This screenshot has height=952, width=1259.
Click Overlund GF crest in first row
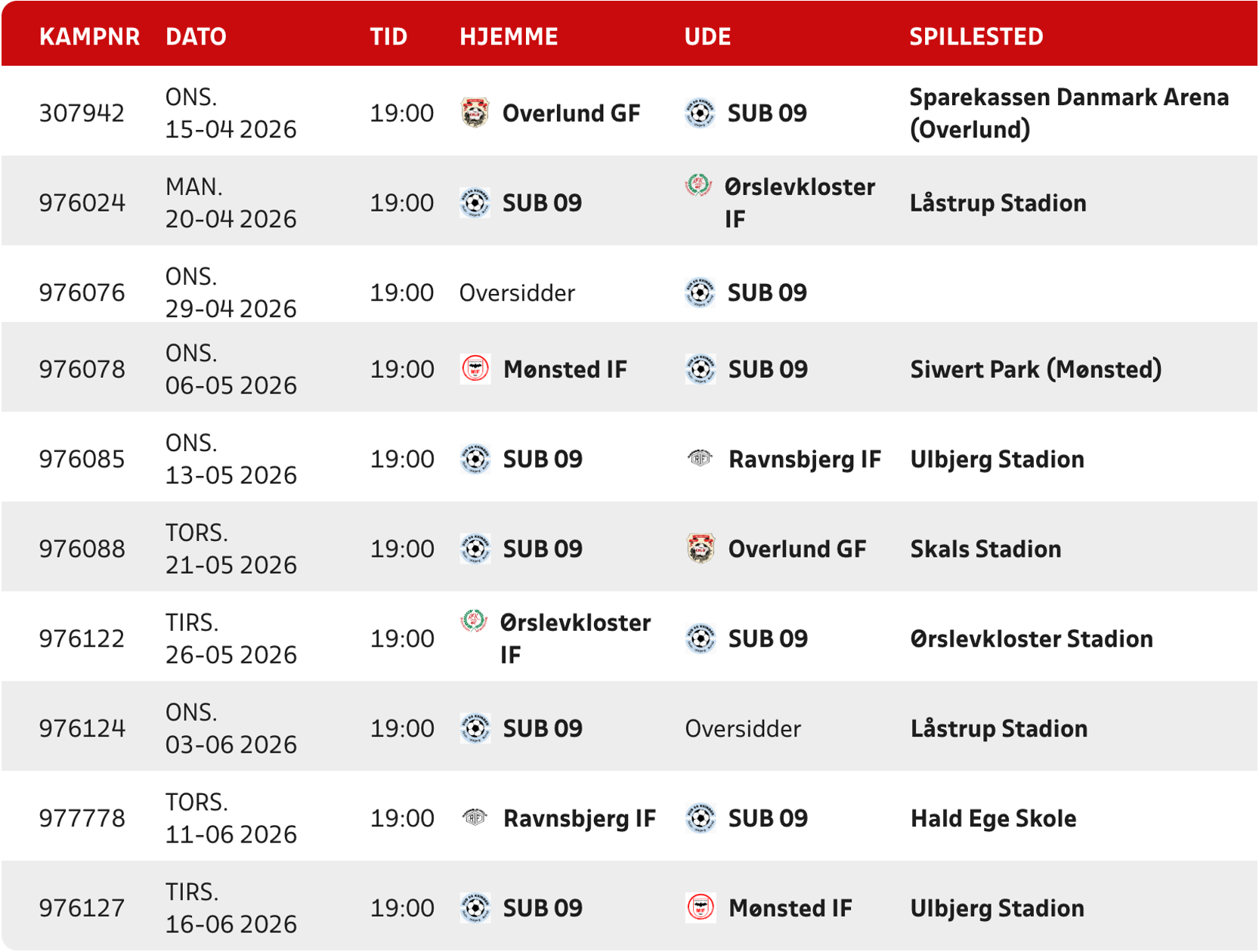click(x=475, y=113)
